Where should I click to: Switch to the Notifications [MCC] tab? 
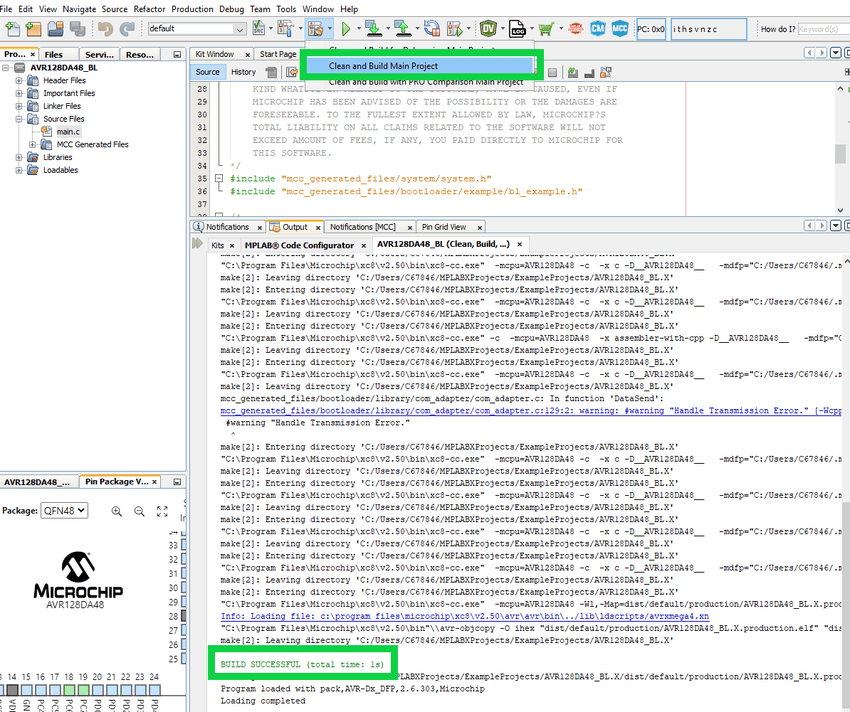[363, 227]
